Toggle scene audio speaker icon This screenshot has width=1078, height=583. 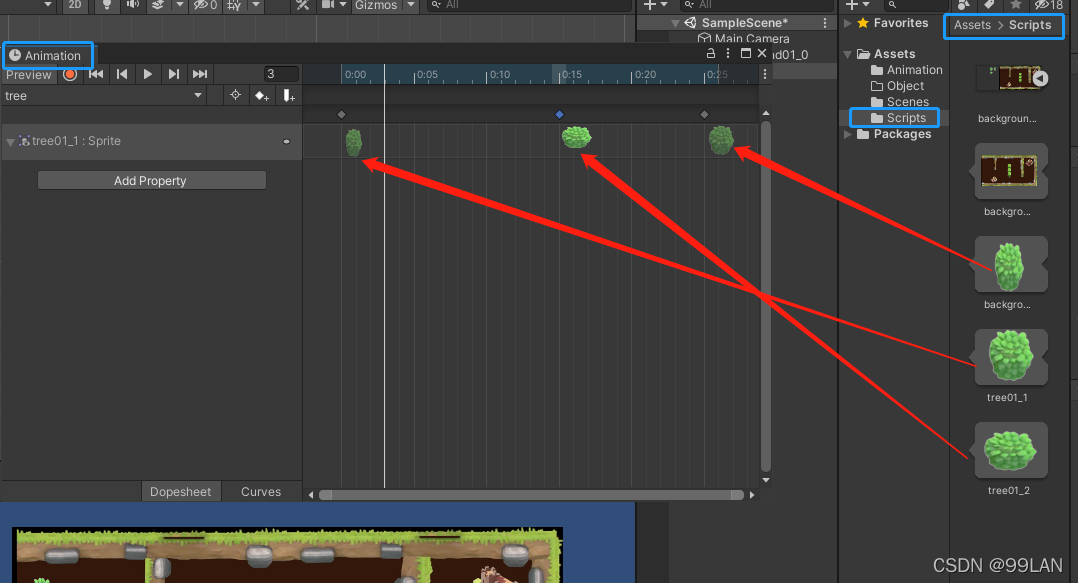pos(133,5)
